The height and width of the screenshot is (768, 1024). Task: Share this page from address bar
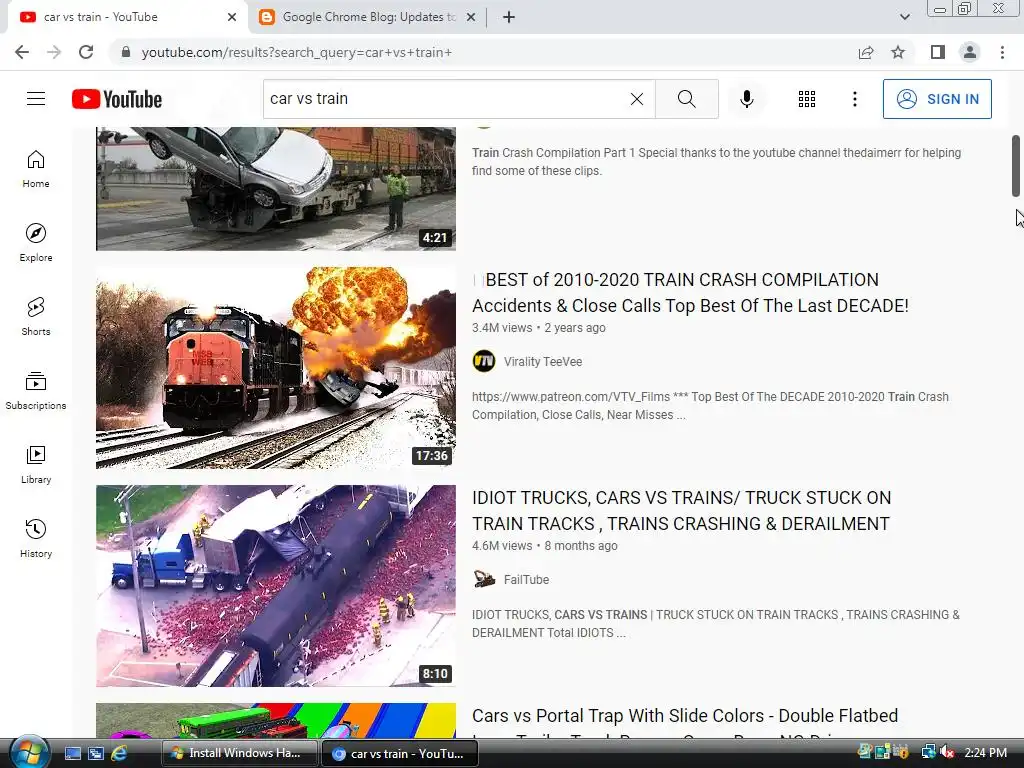click(866, 52)
